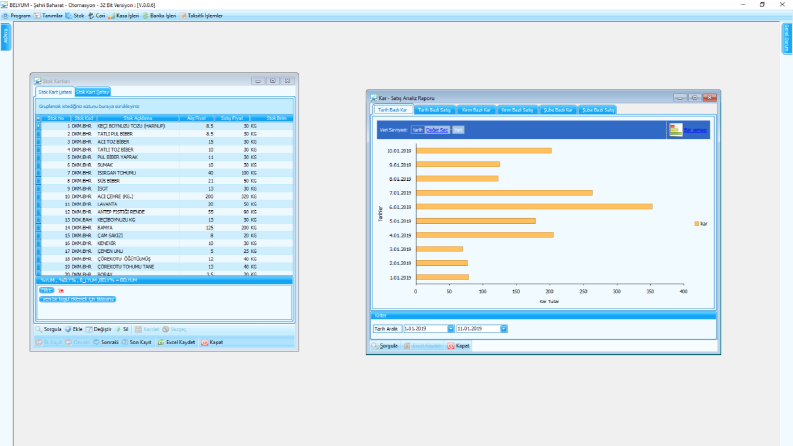The width and height of the screenshot is (793, 446).
Task: Sort by the Stok Kod column header
Action: (x=83, y=118)
